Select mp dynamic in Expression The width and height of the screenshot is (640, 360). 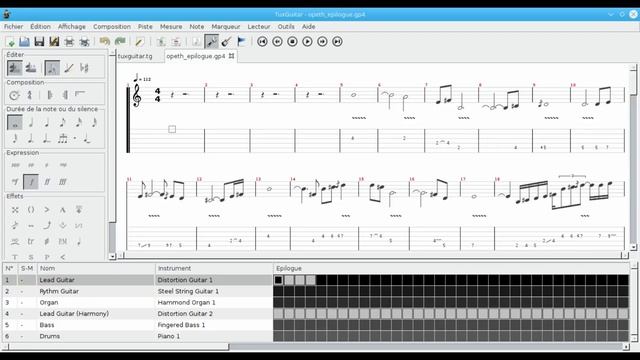tap(63, 165)
